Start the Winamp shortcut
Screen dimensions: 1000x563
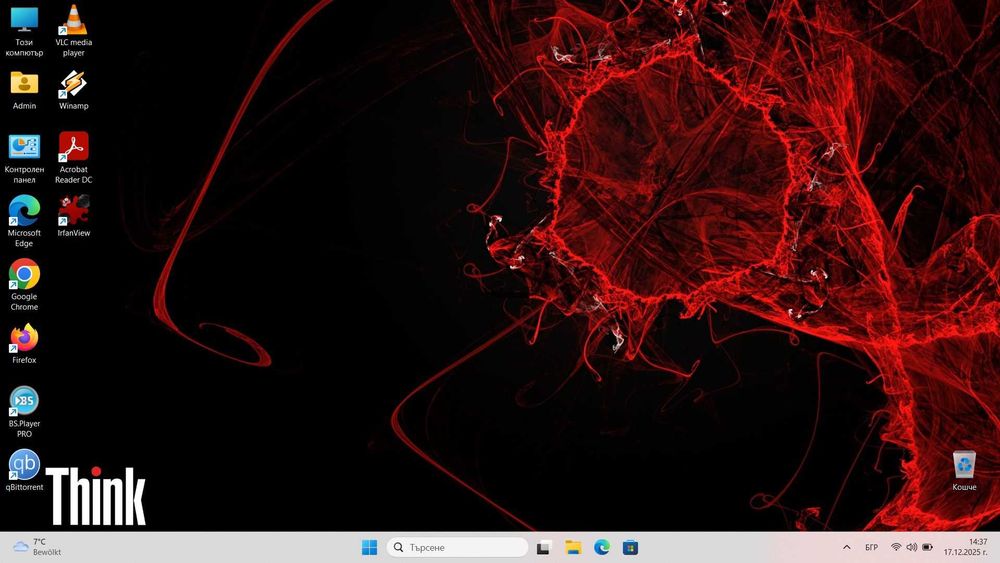click(73, 90)
